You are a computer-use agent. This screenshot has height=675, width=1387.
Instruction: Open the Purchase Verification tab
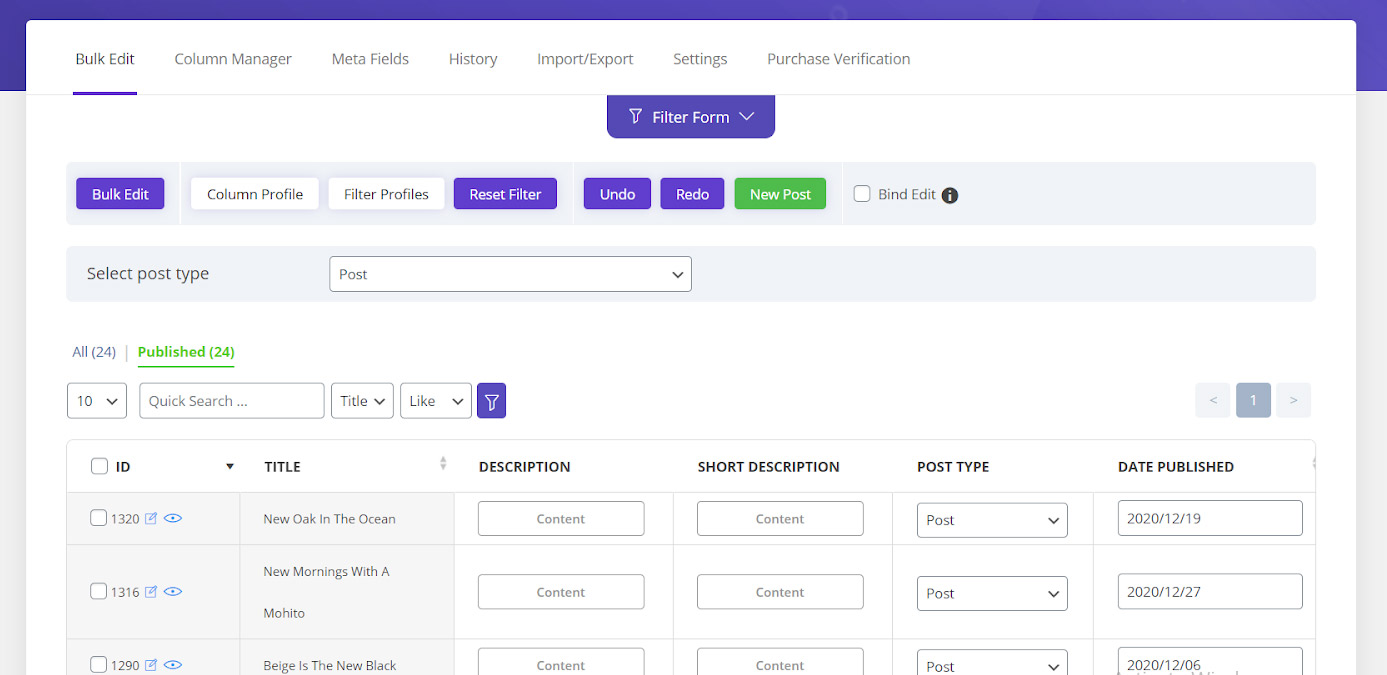838,59
